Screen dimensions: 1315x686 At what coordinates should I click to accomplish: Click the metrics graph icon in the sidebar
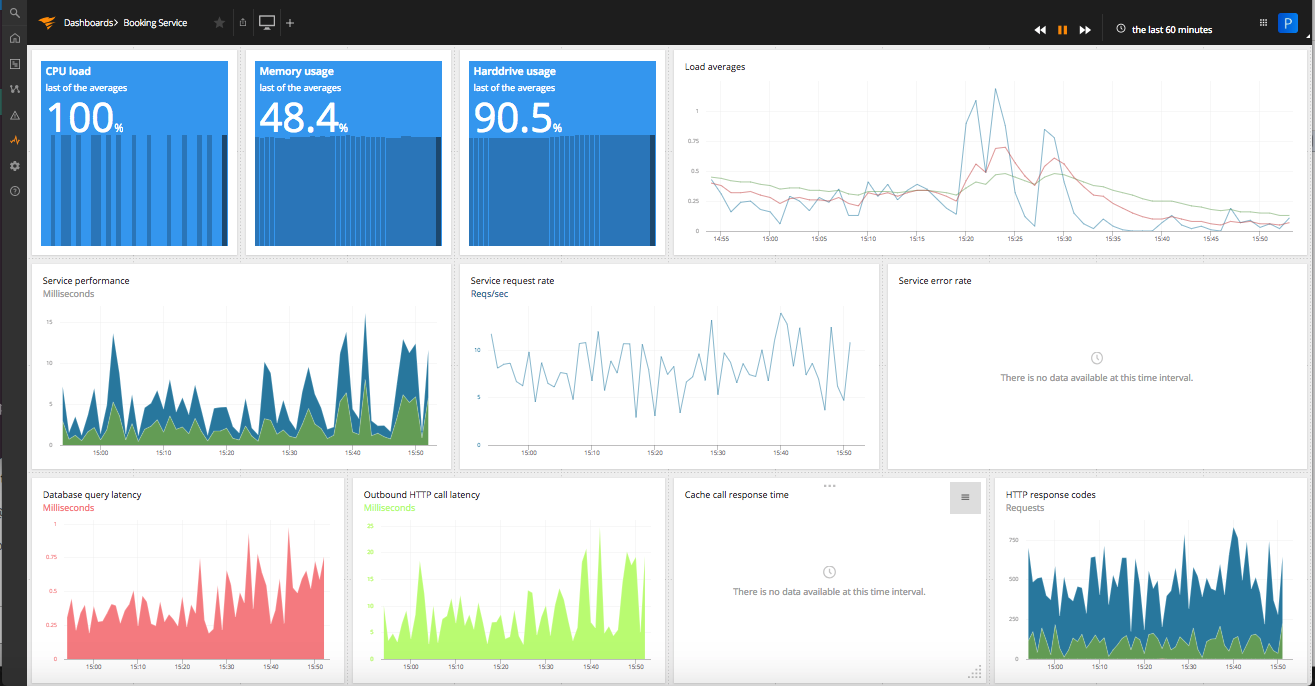coord(14,88)
